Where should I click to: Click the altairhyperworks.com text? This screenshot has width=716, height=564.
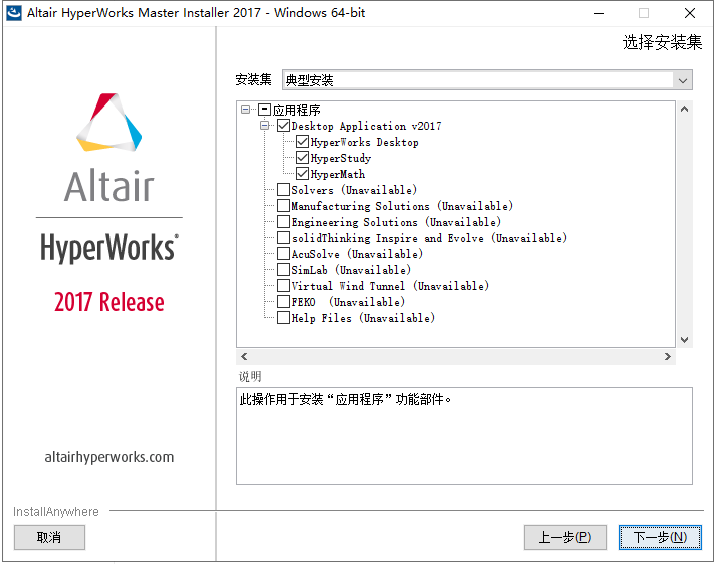click(109, 457)
